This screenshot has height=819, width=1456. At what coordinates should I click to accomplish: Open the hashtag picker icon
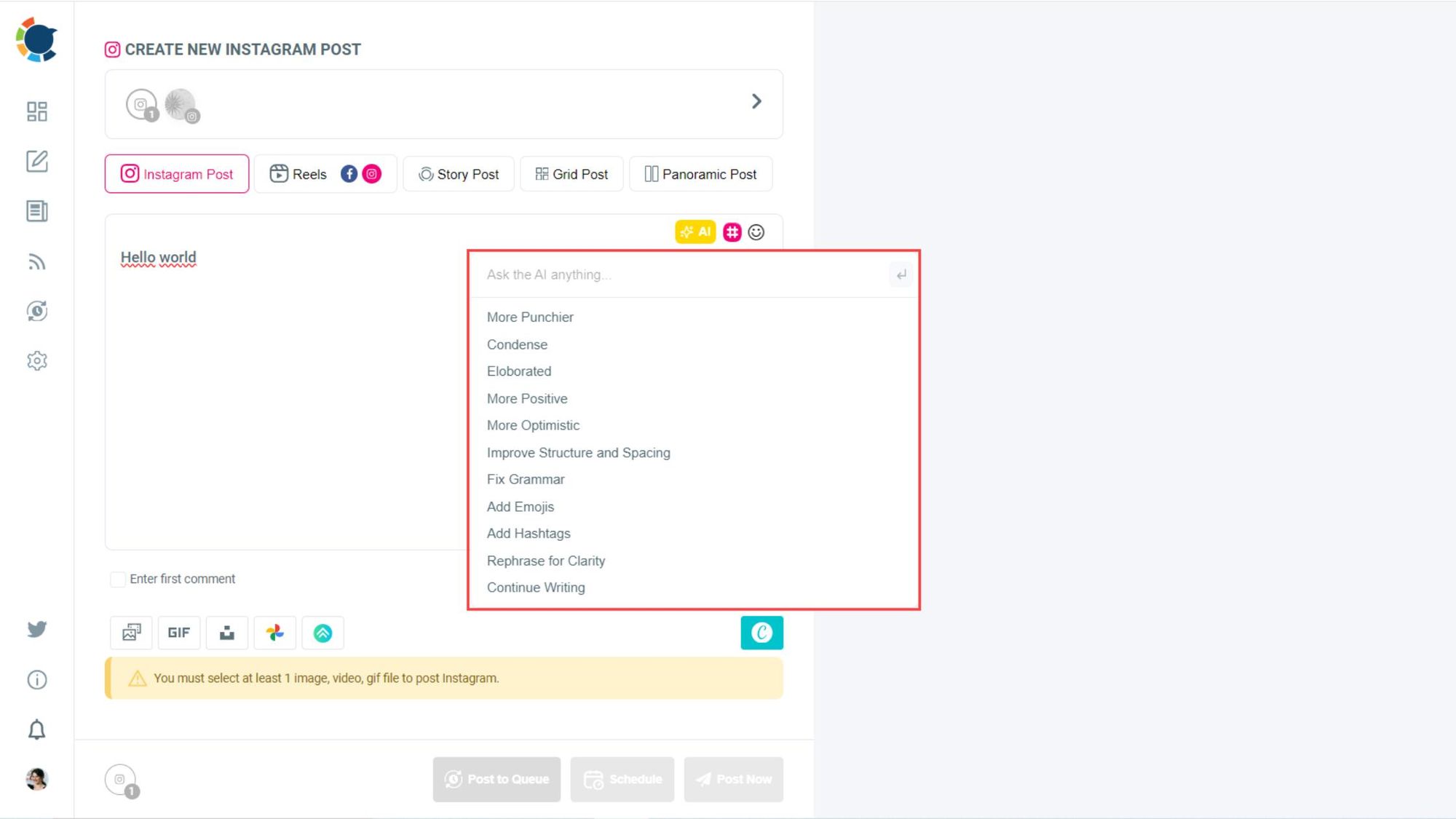point(730,232)
